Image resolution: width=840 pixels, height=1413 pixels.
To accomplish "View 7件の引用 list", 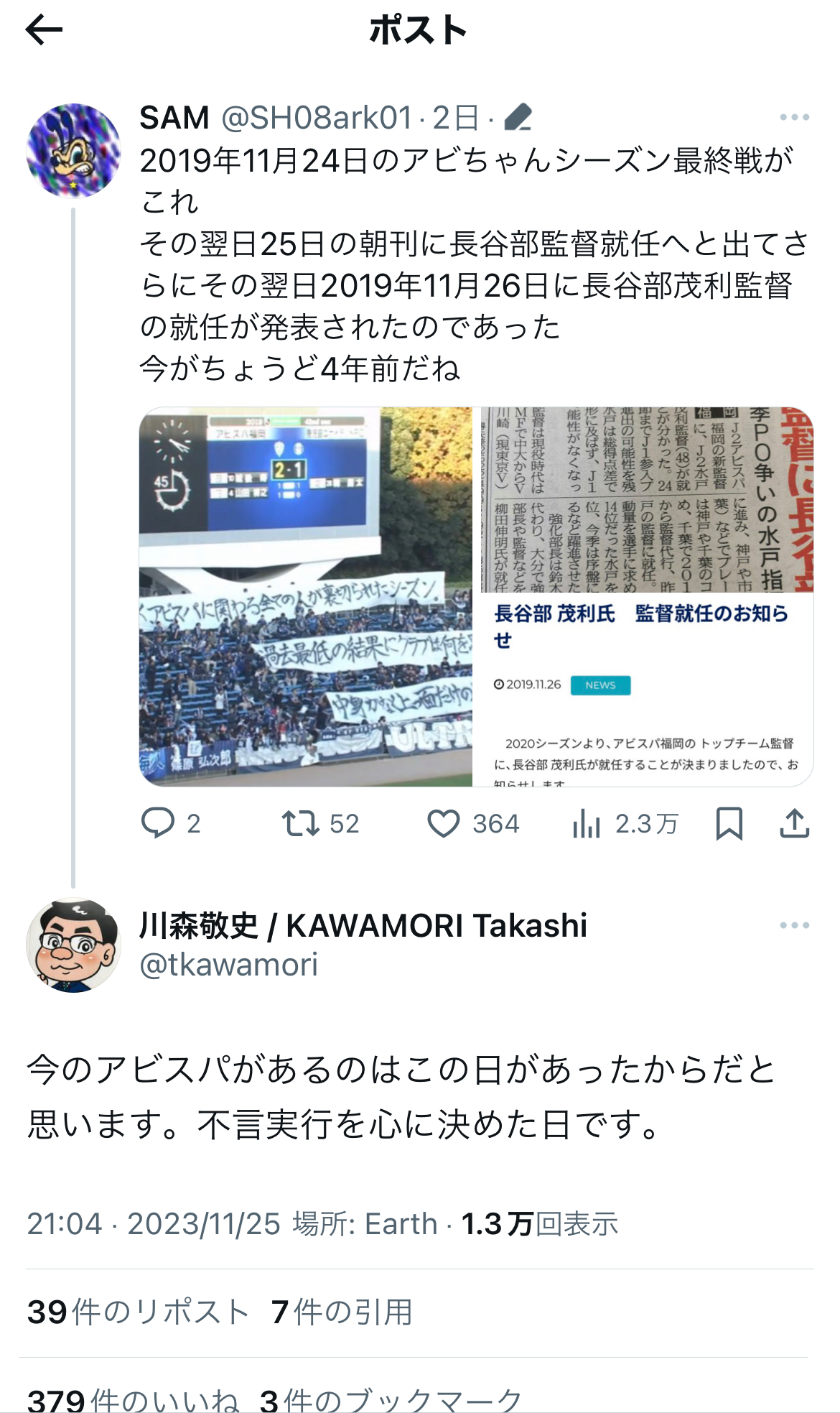I will [342, 1312].
